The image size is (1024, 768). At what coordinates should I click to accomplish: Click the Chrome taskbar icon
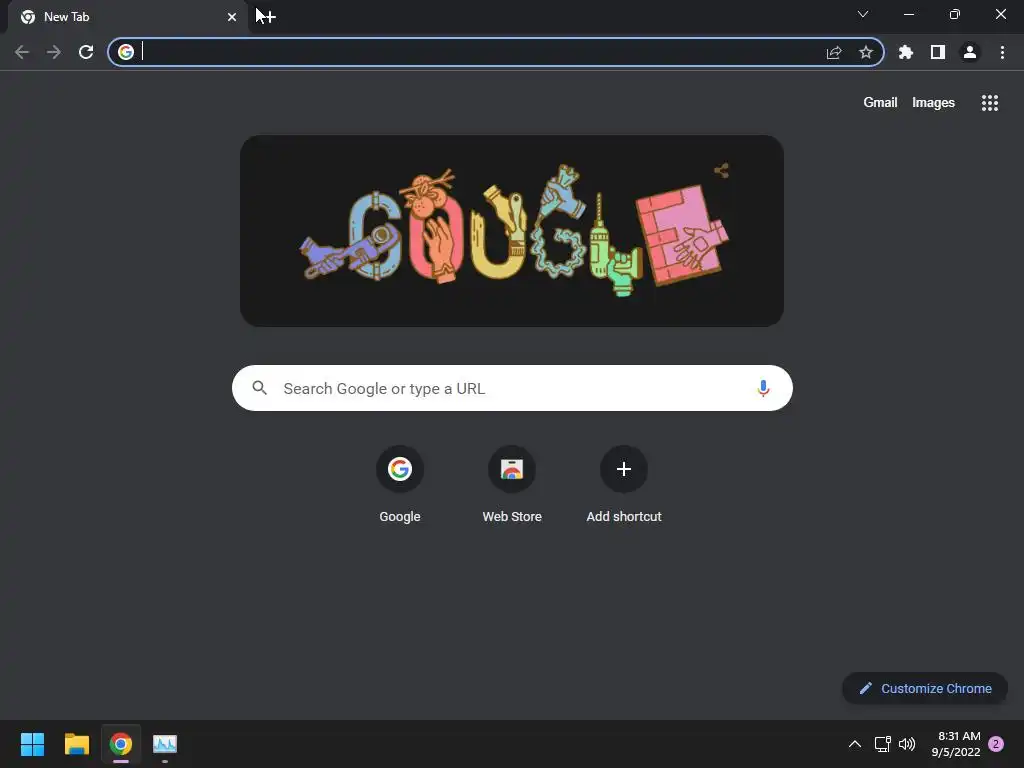(x=121, y=744)
